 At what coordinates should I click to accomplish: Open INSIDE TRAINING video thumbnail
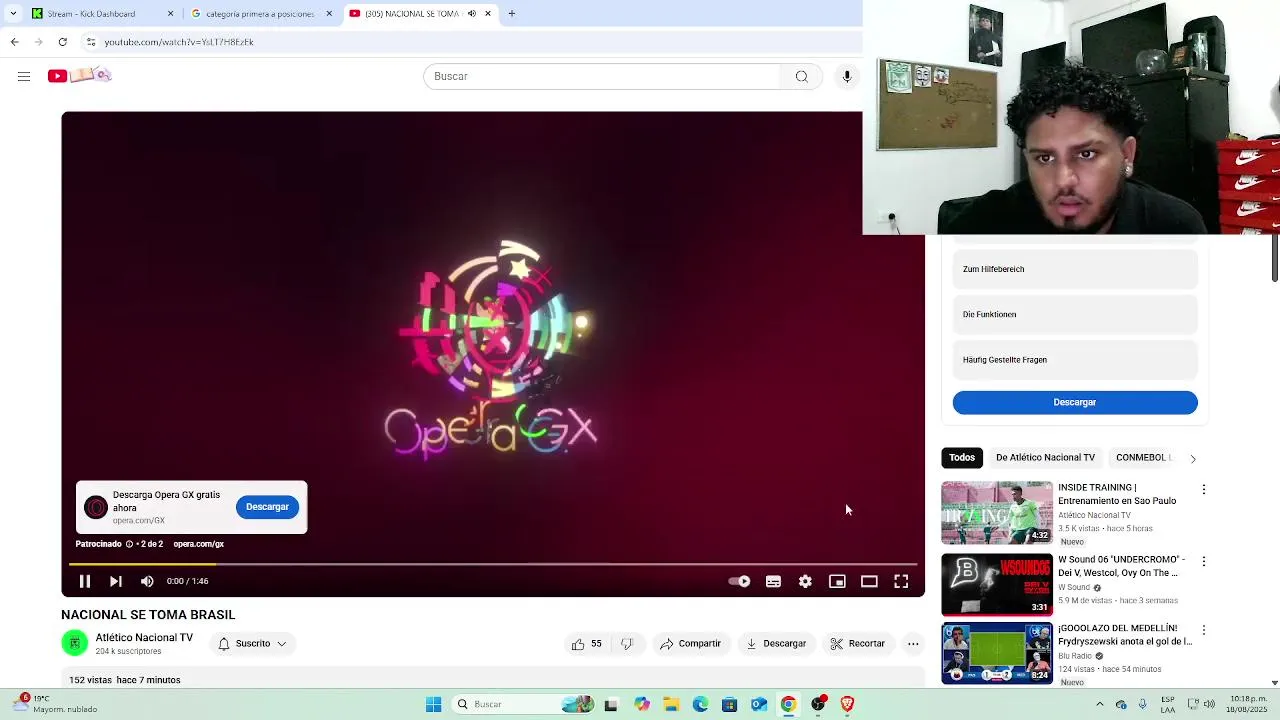[997, 513]
